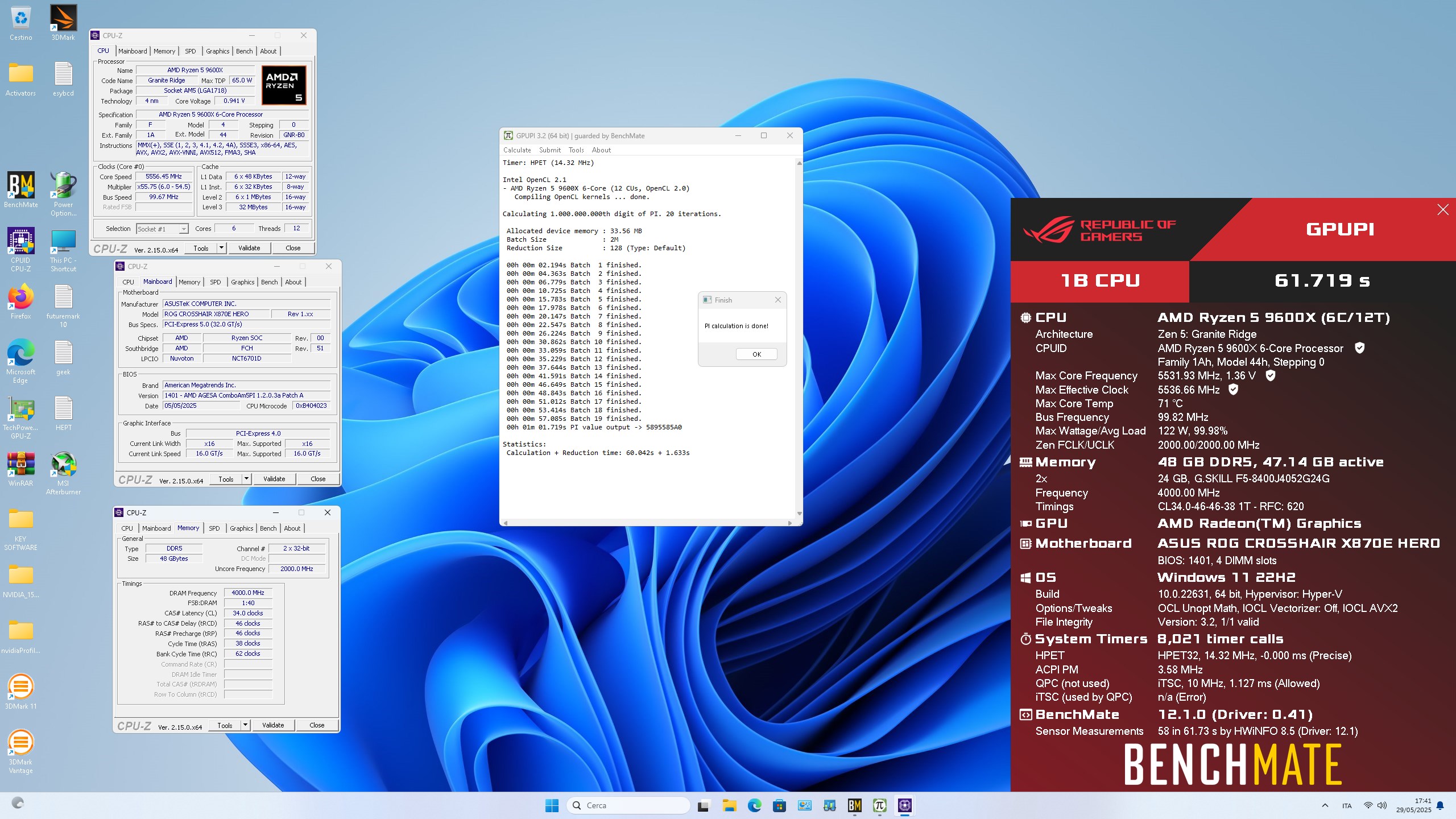Launch Microsoft Edge desktop shortcut
The width and height of the screenshot is (1456, 819).
tap(20, 361)
